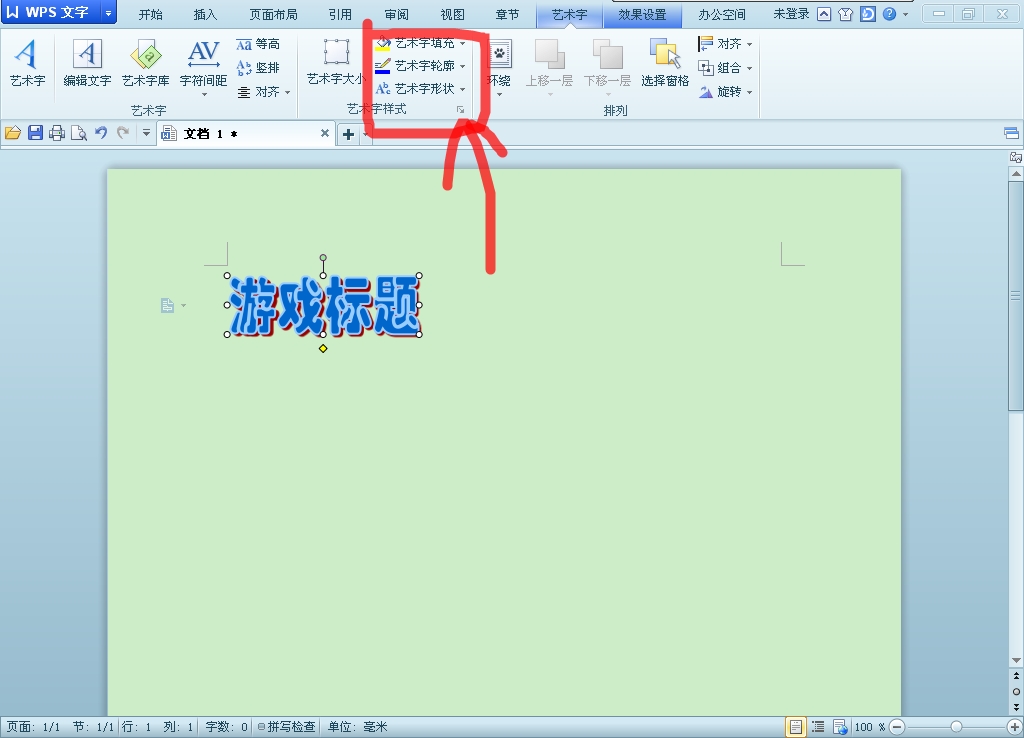
Task: Redo with the grey arrow icon
Action: (123, 133)
